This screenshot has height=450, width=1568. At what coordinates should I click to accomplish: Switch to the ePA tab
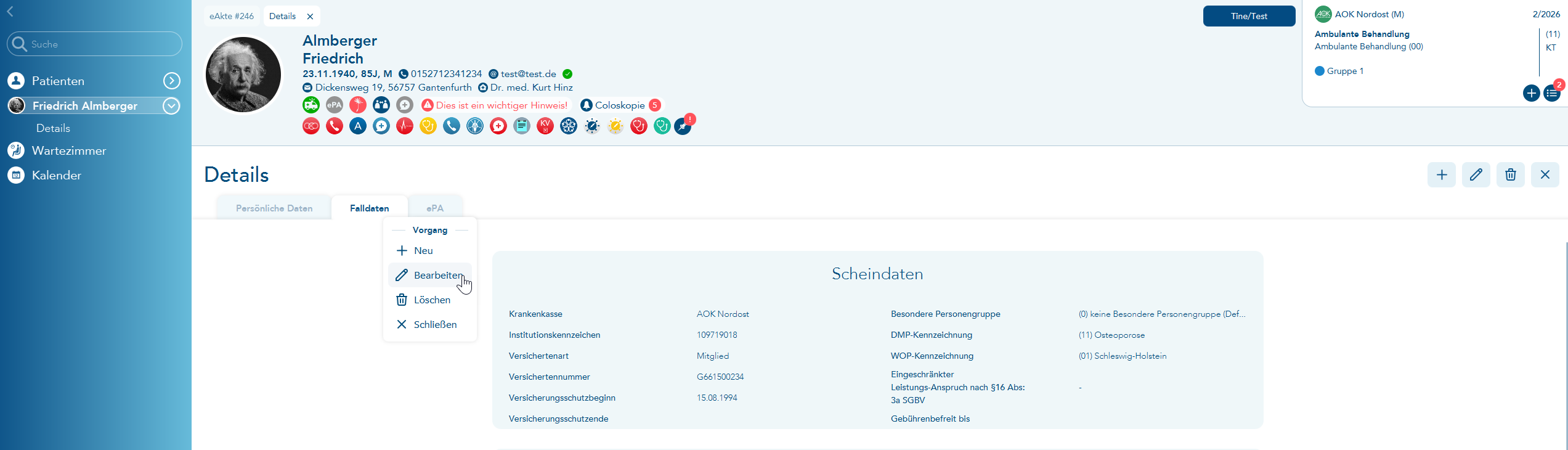coord(435,208)
